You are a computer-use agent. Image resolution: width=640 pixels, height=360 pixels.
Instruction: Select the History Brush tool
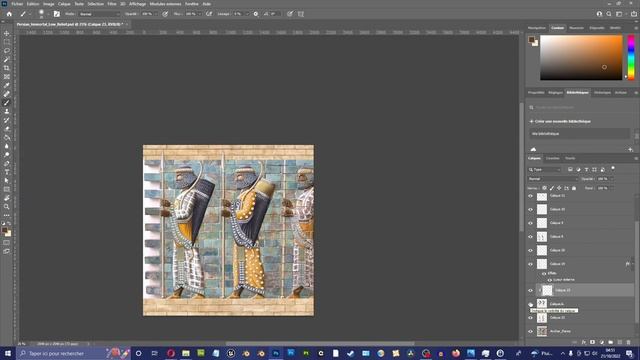[7, 120]
